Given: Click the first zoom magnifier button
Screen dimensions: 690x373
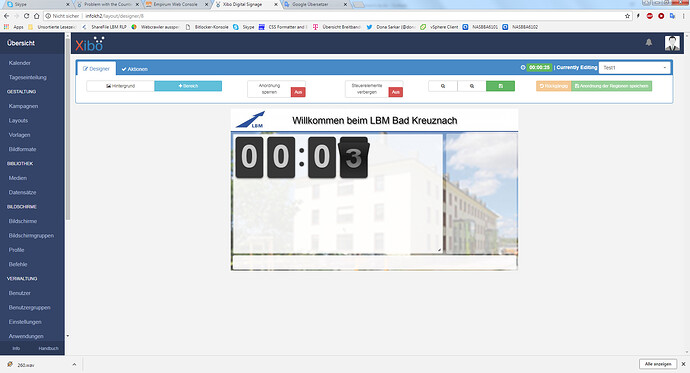Looking at the screenshot, I should coord(443,86).
